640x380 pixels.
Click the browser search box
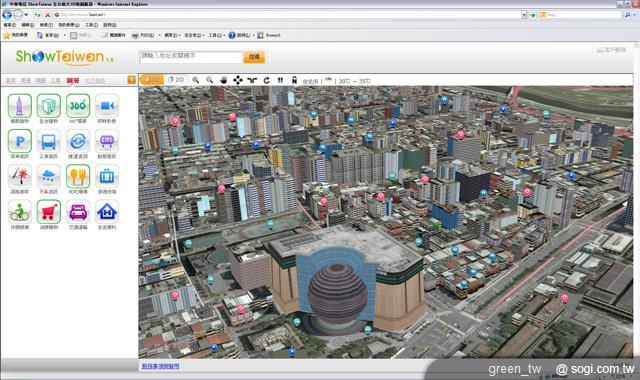click(x=580, y=15)
